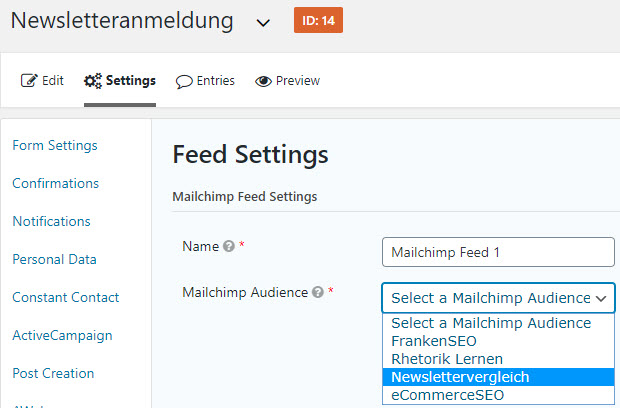Open Constant Contact feed settings
Viewport: 620px width, 408px height.
pos(66,297)
